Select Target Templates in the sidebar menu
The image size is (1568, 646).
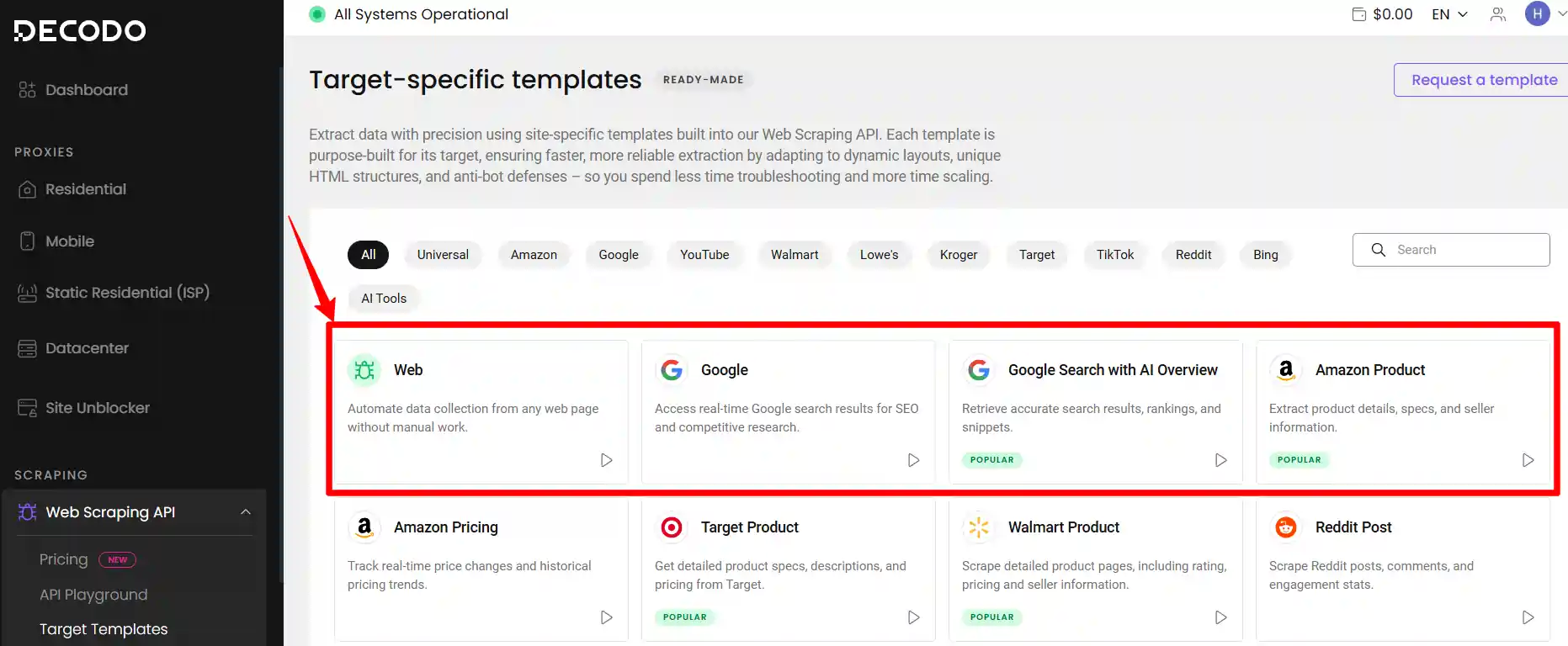[x=104, y=629]
